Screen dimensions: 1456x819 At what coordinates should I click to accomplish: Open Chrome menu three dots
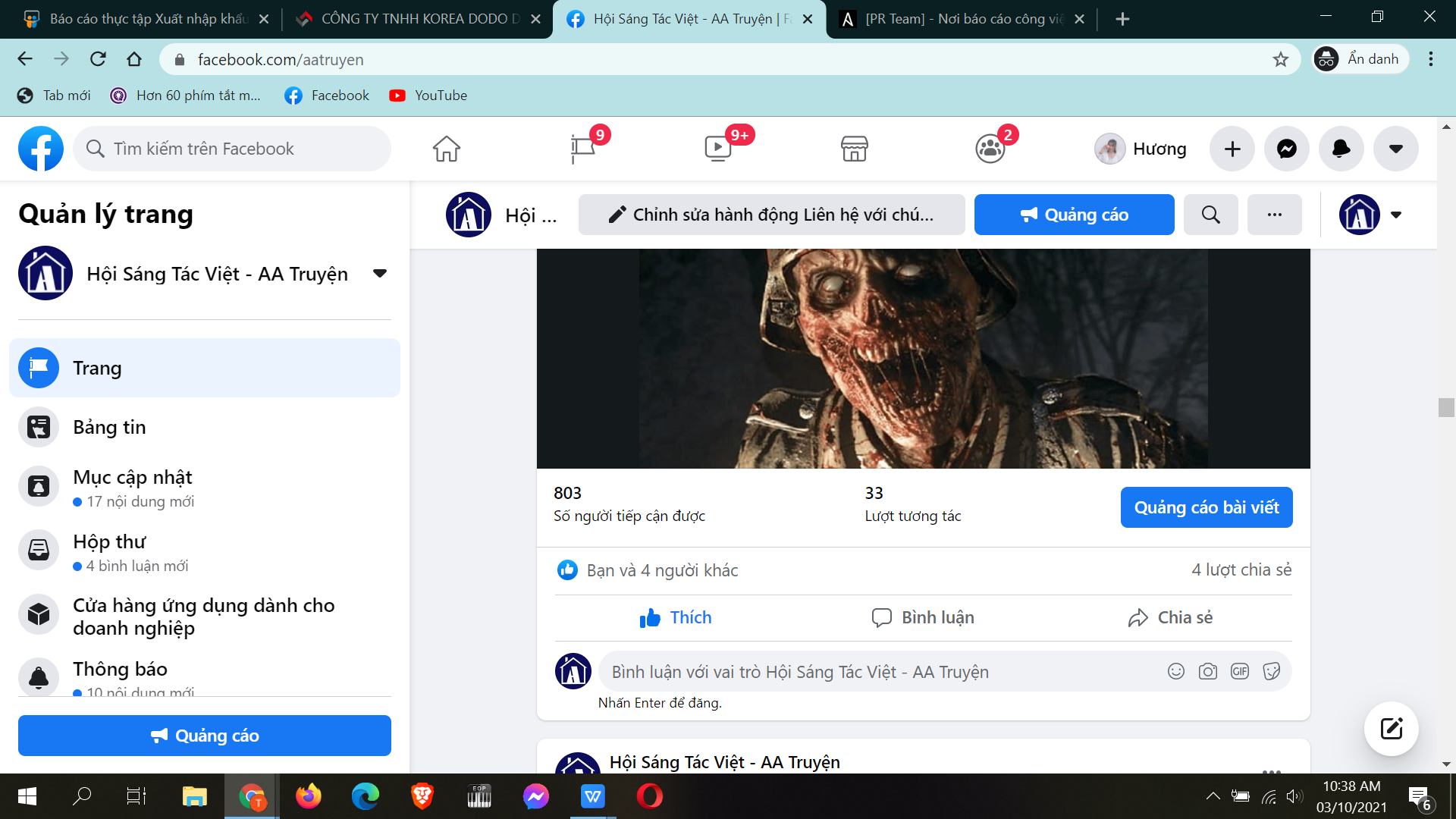[1431, 59]
